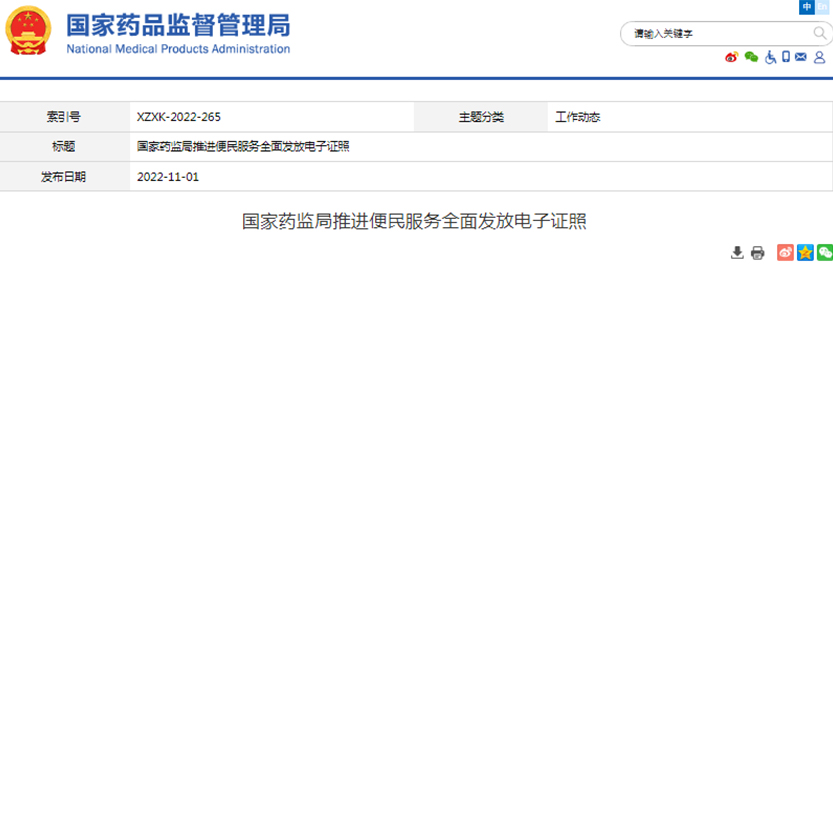The width and height of the screenshot is (833, 833).
Task: Share article to WeChat green button
Action: 824,253
